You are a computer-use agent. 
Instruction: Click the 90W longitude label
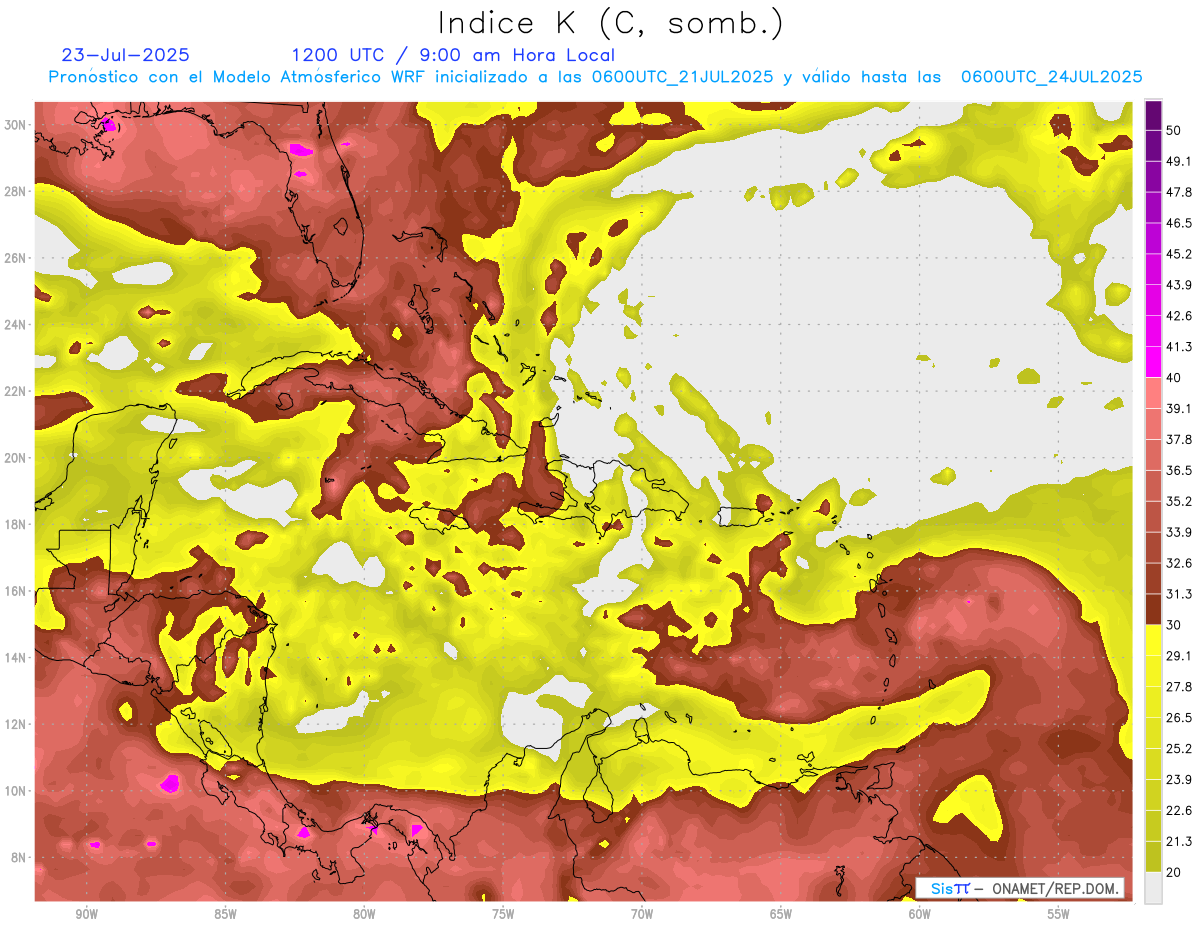pos(86,913)
